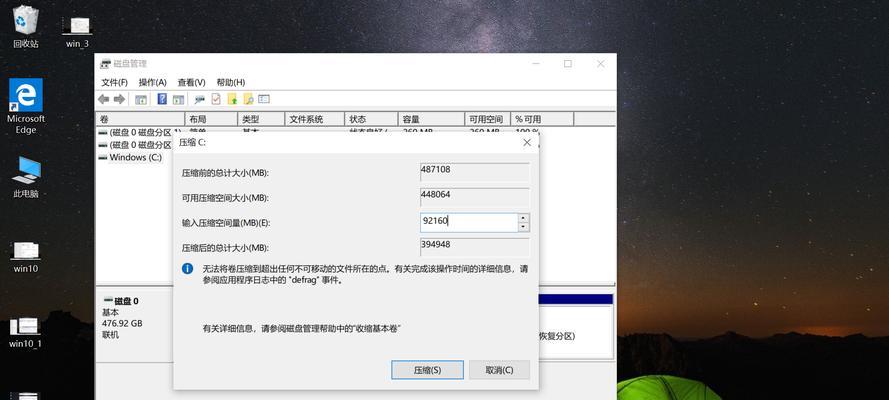Screen dimensions: 889x400
Task: Increase shrink amount with up spinner
Action: point(524,218)
